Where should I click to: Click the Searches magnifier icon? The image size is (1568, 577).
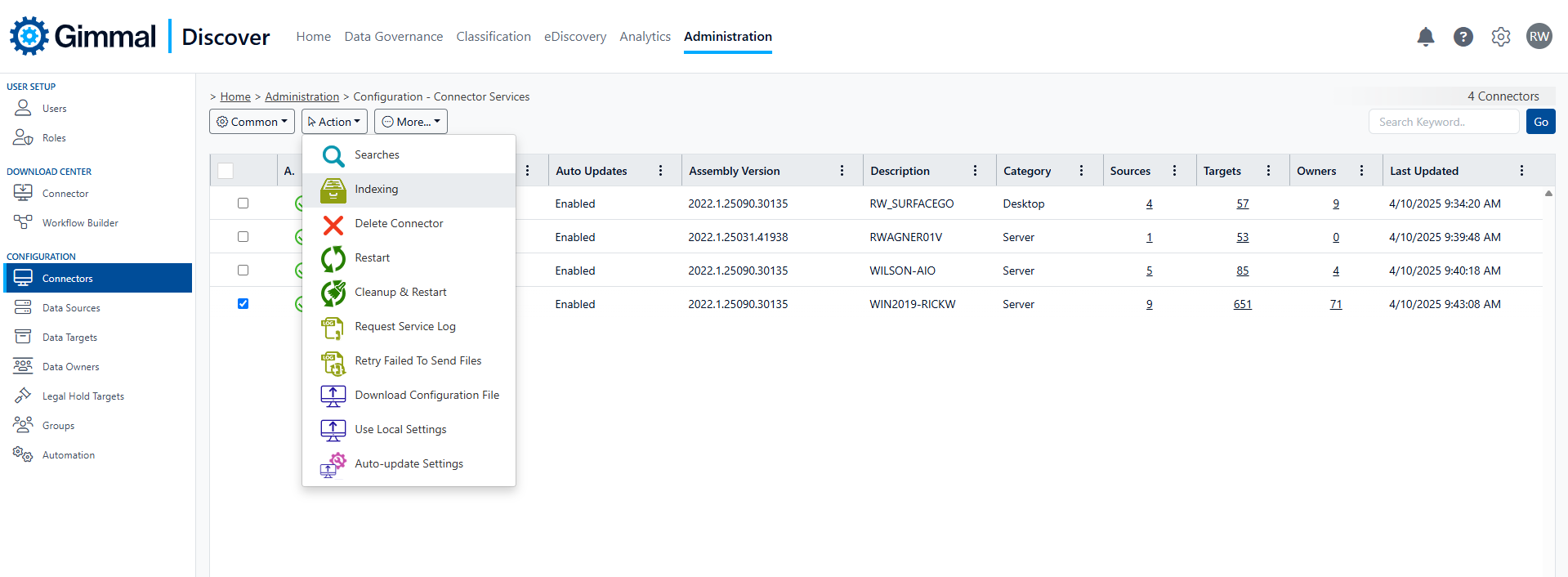pyautogui.click(x=333, y=155)
